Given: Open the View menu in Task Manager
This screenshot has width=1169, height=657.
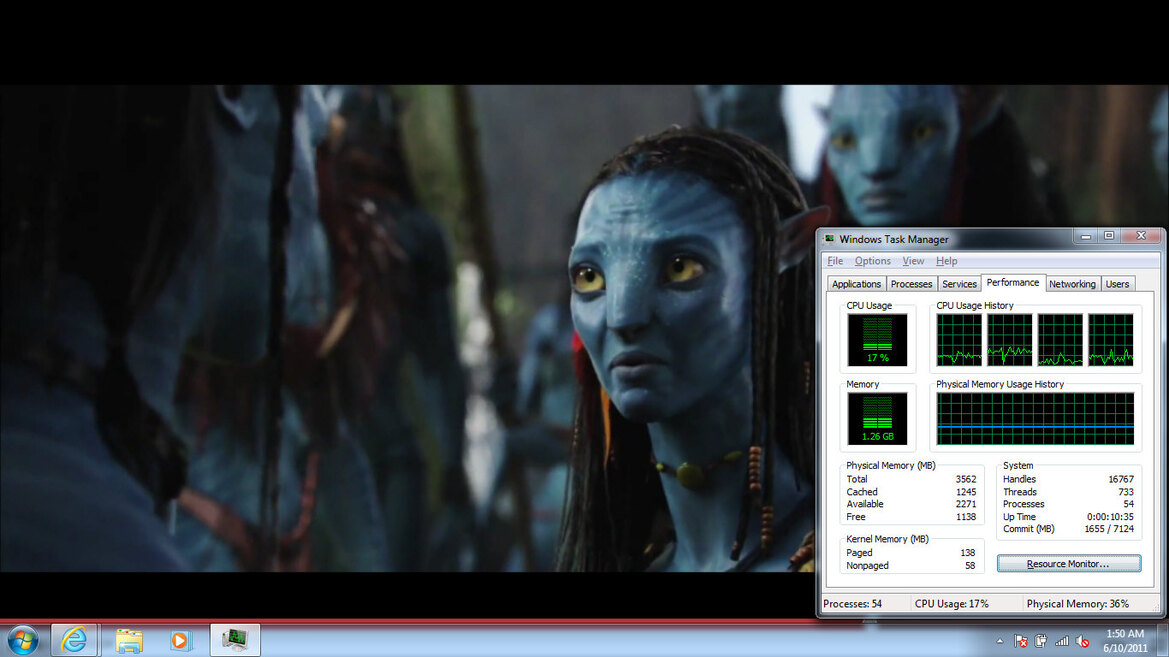Looking at the screenshot, I should point(913,261).
